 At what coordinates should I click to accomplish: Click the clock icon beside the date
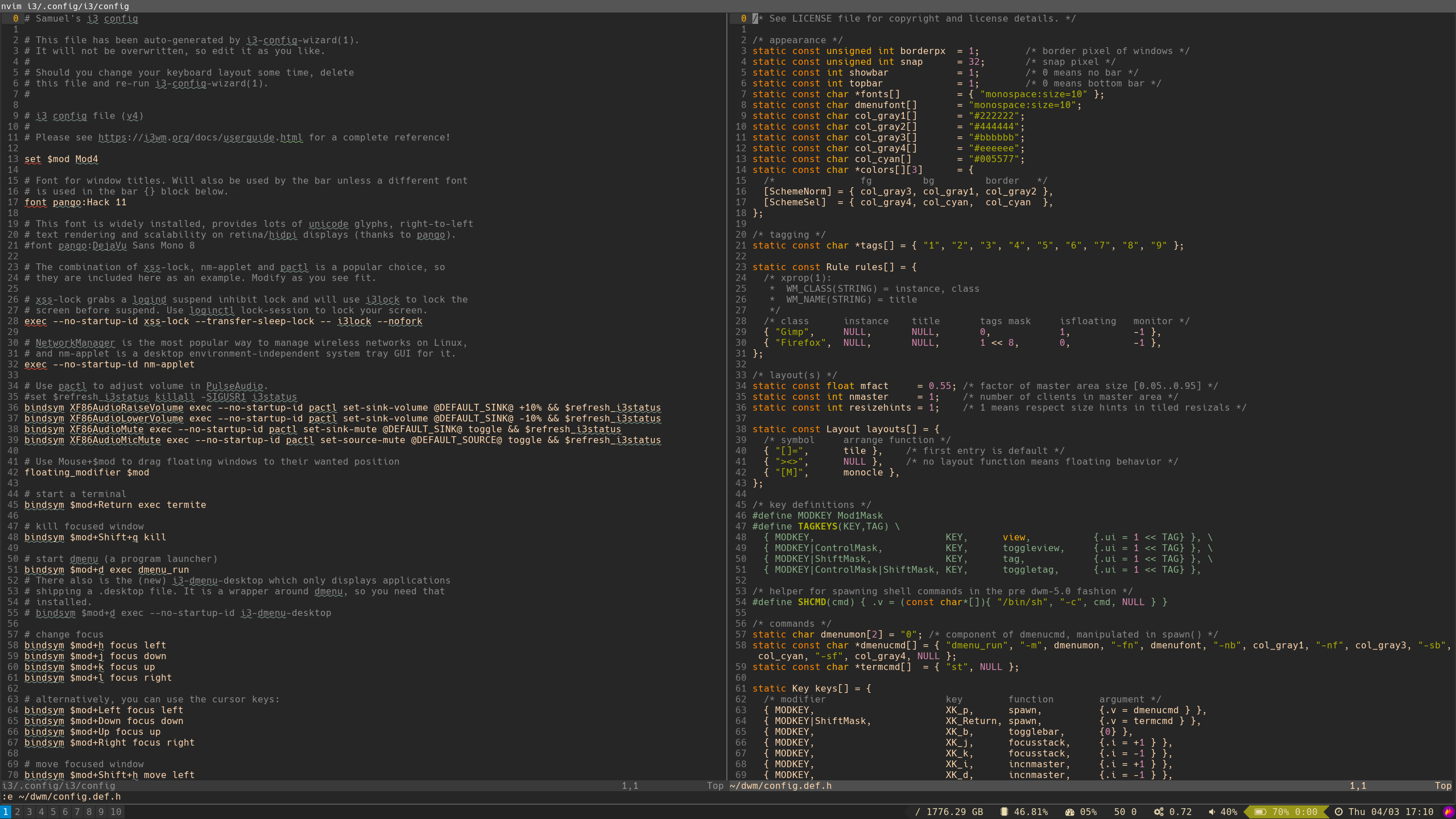click(1338, 812)
